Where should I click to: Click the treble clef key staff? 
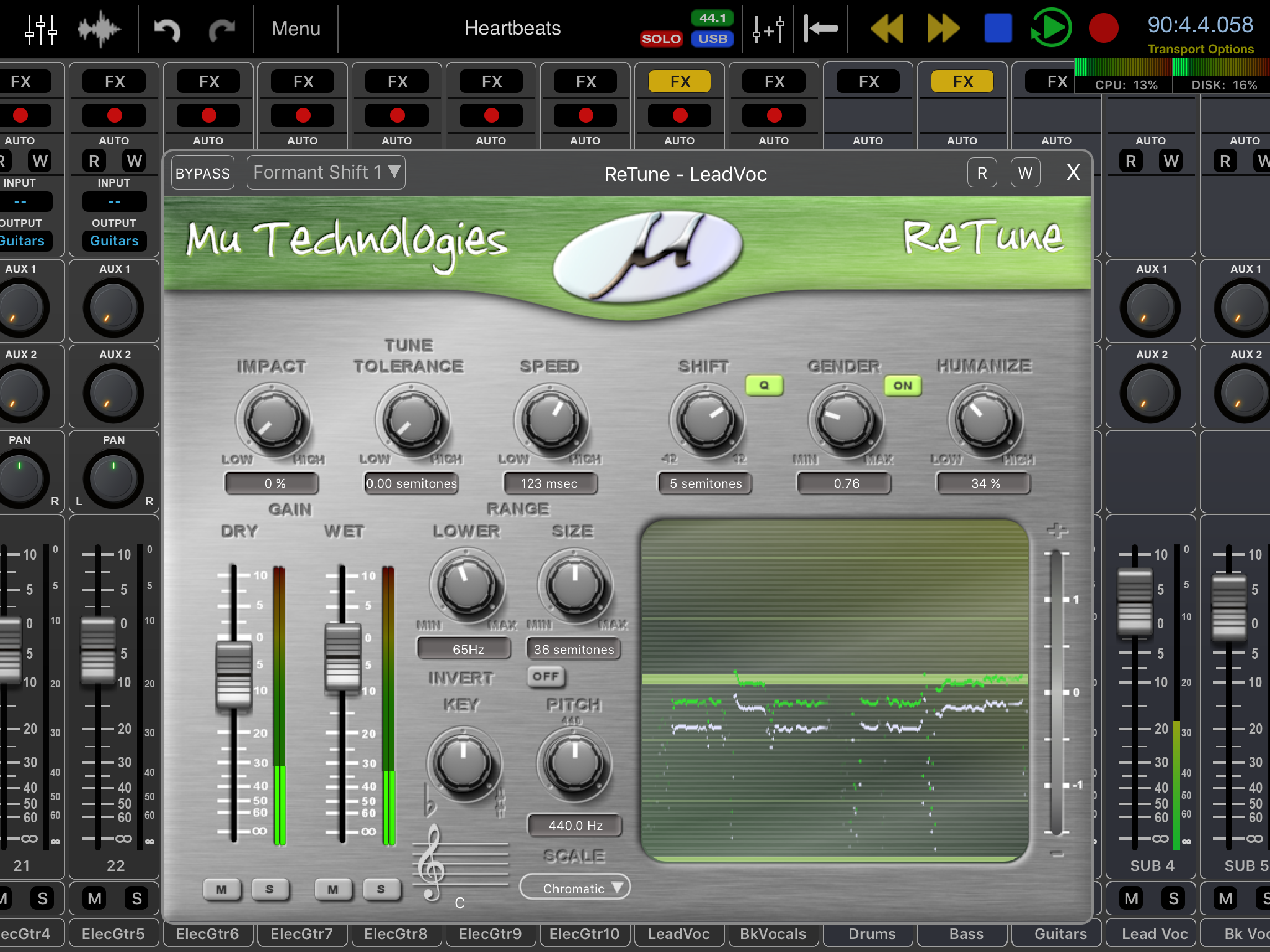(460, 864)
